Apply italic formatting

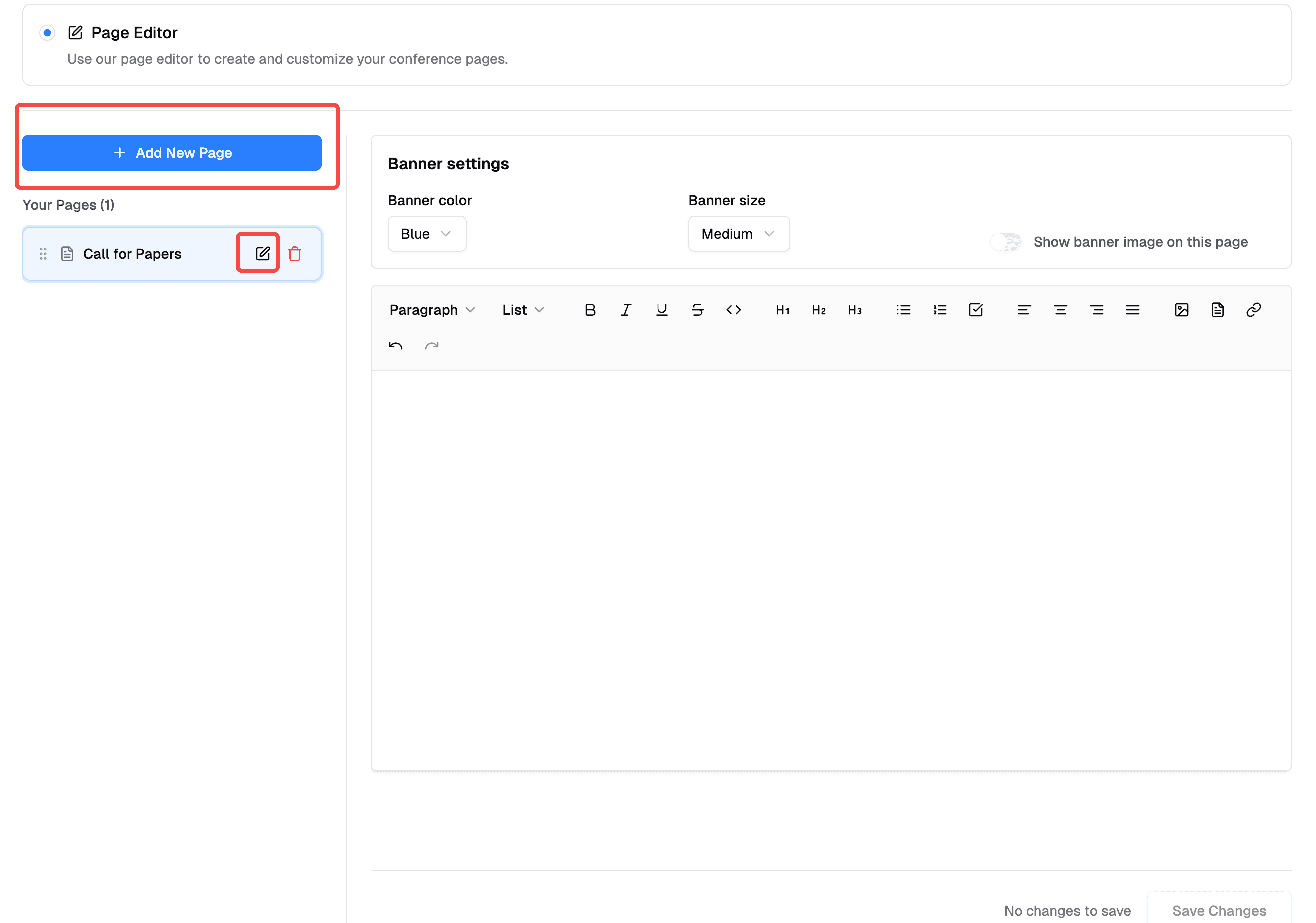(x=626, y=309)
